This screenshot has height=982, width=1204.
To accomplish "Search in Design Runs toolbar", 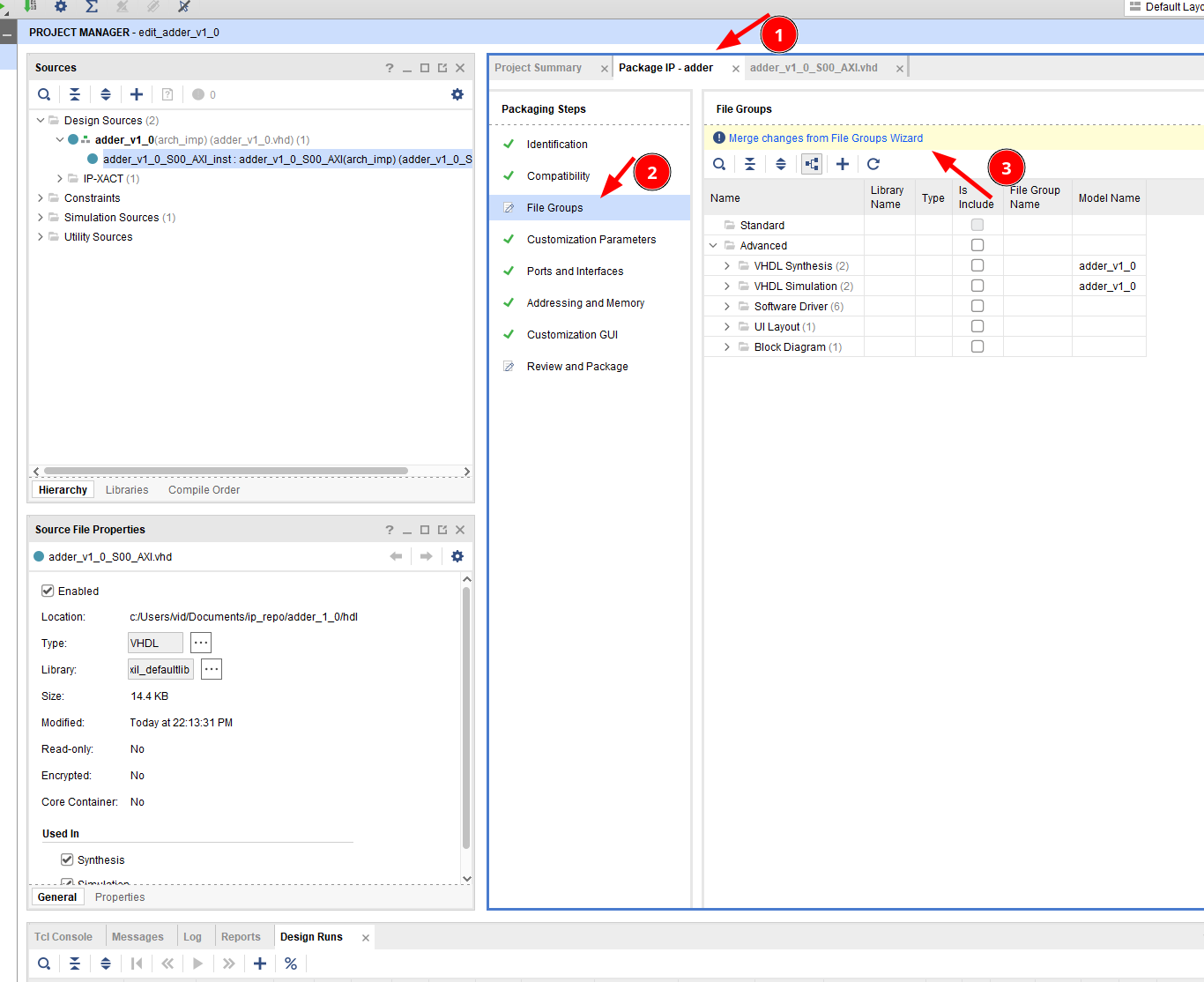I will pos(44,963).
